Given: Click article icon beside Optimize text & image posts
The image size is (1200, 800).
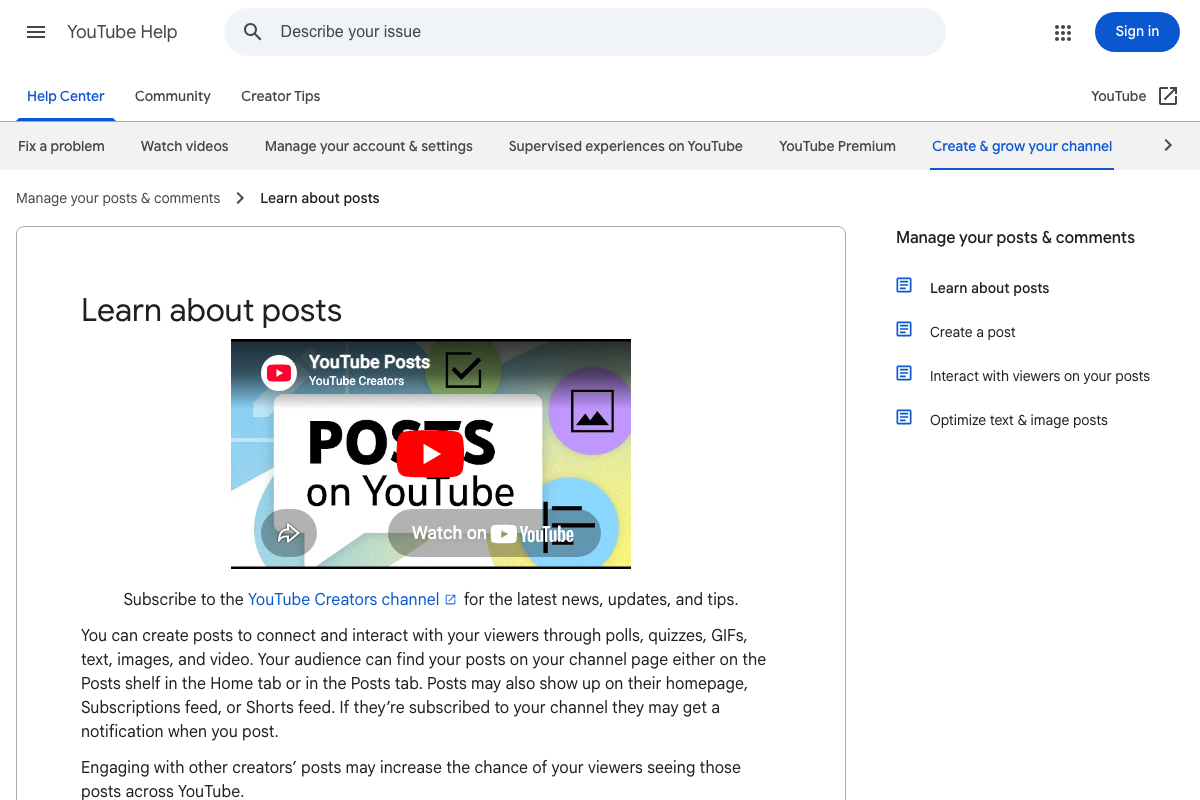Looking at the screenshot, I should pyautogui.click(x=904, y=418).
